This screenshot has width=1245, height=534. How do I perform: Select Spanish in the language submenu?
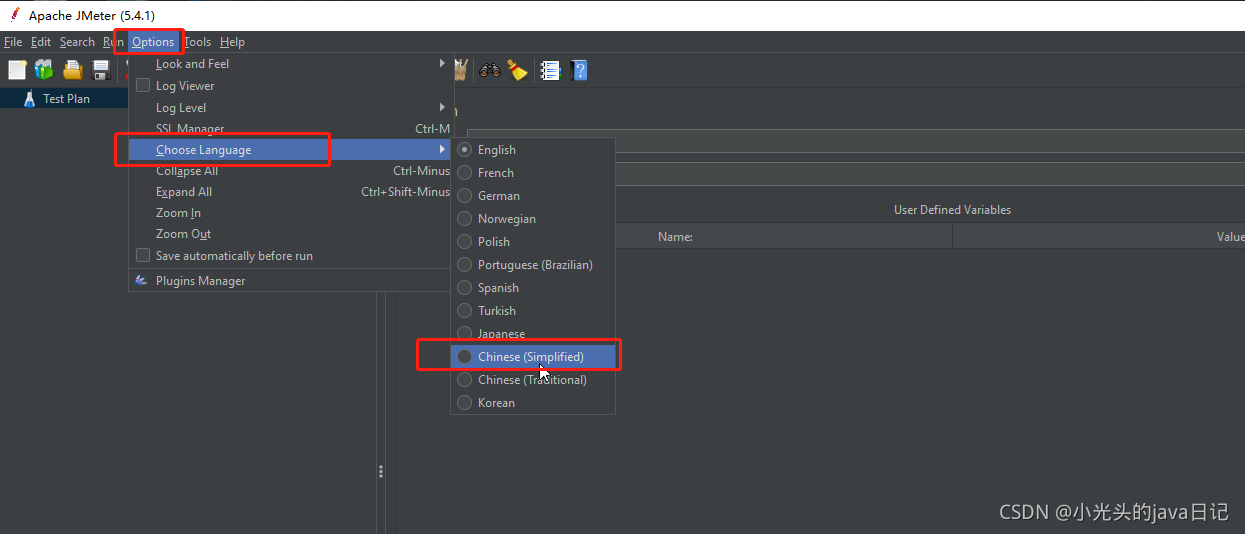(533, 288)
